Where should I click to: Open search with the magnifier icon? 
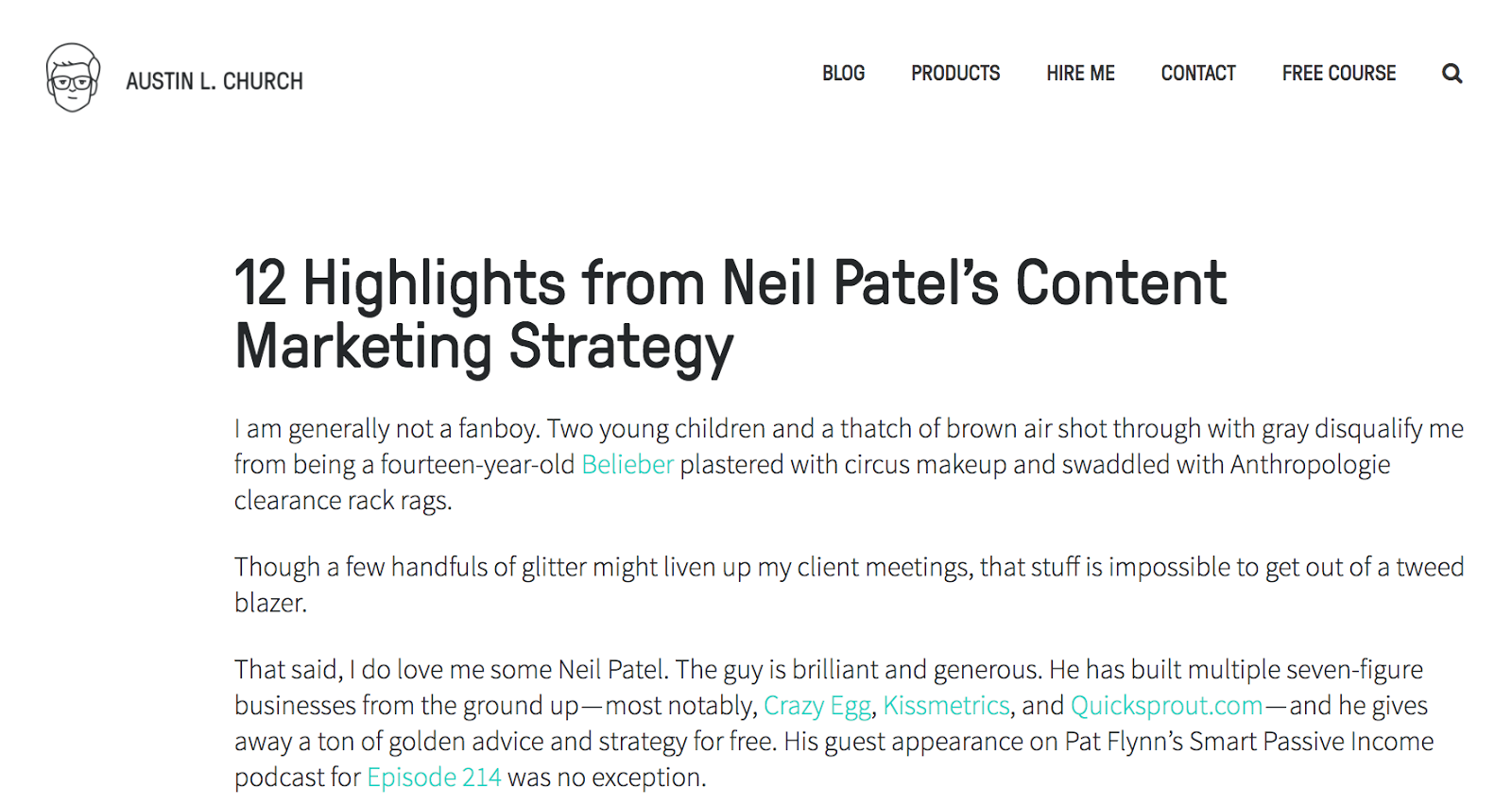(1452, 74)
